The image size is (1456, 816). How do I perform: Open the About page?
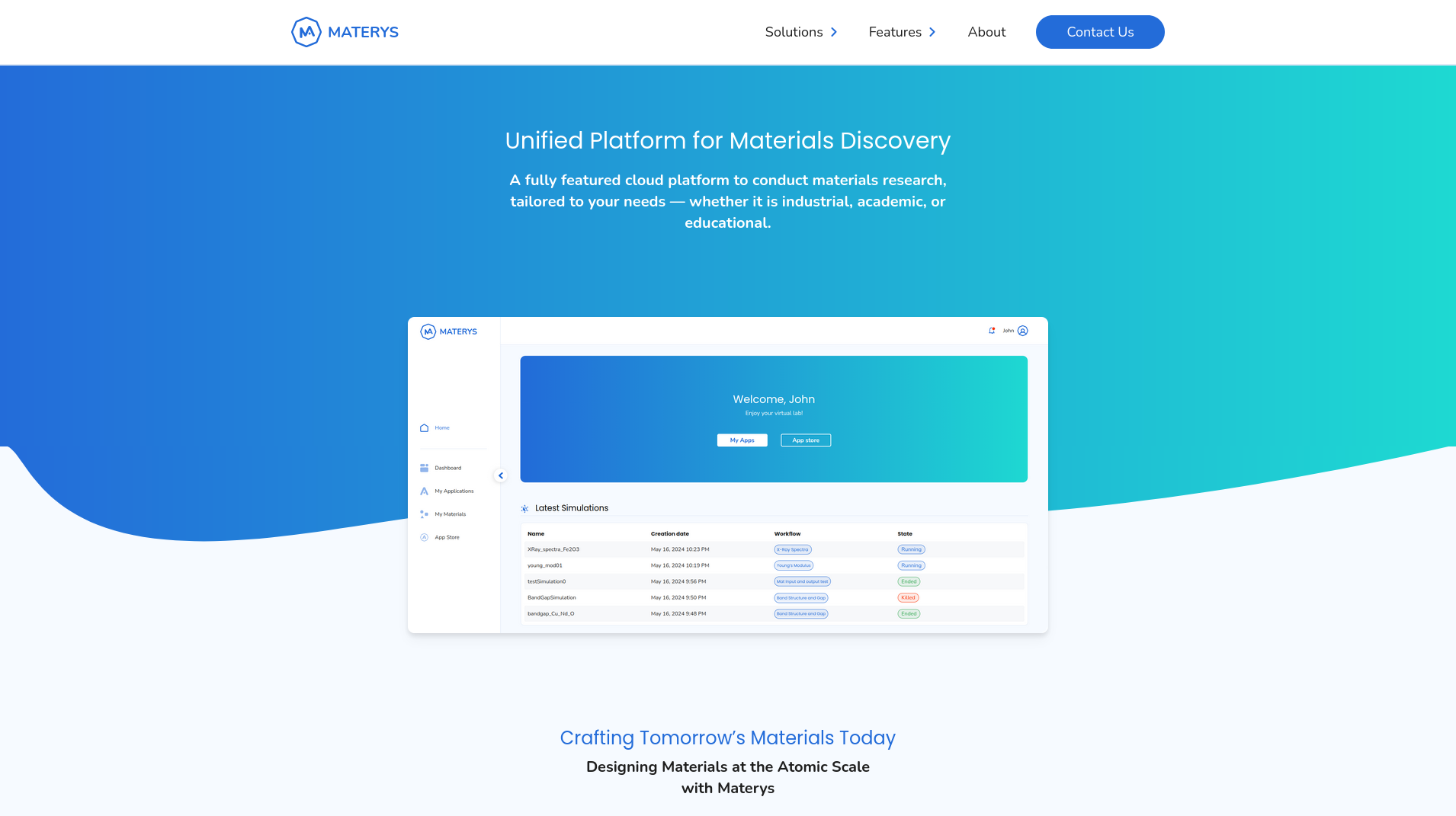(986, 32)
